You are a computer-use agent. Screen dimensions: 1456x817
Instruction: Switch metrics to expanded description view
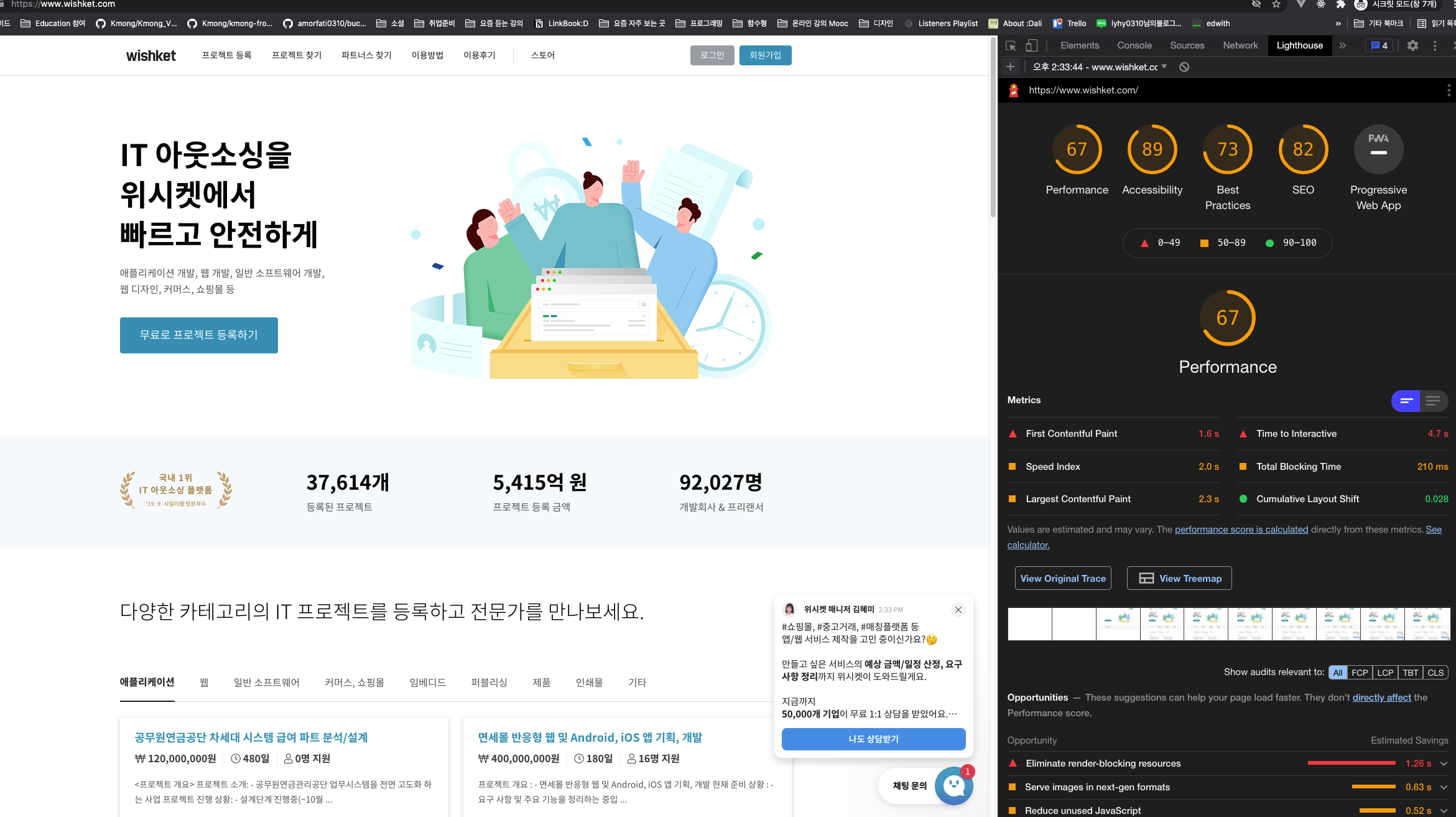(1433, 401)
